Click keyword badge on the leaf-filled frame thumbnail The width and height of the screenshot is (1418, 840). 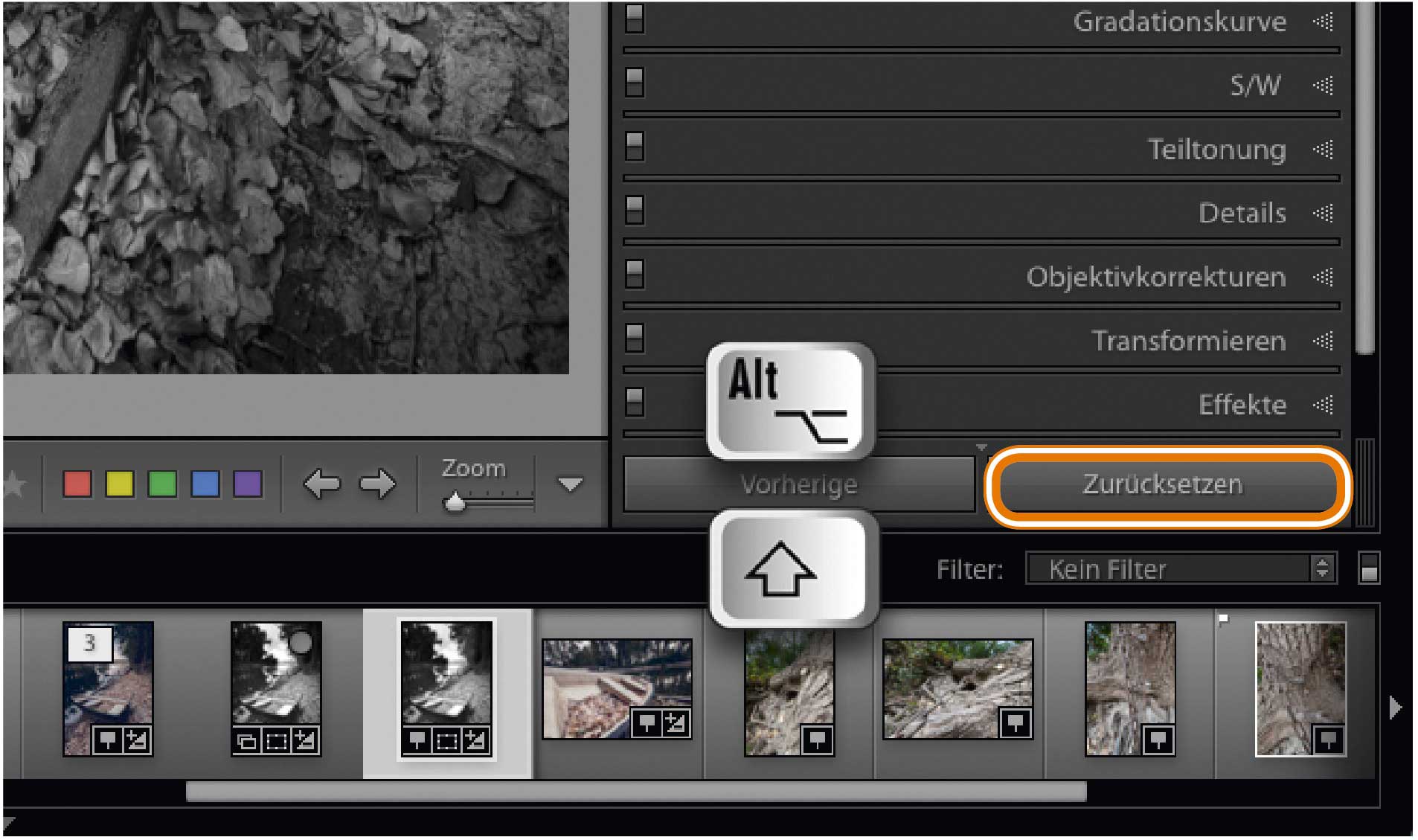647,723
